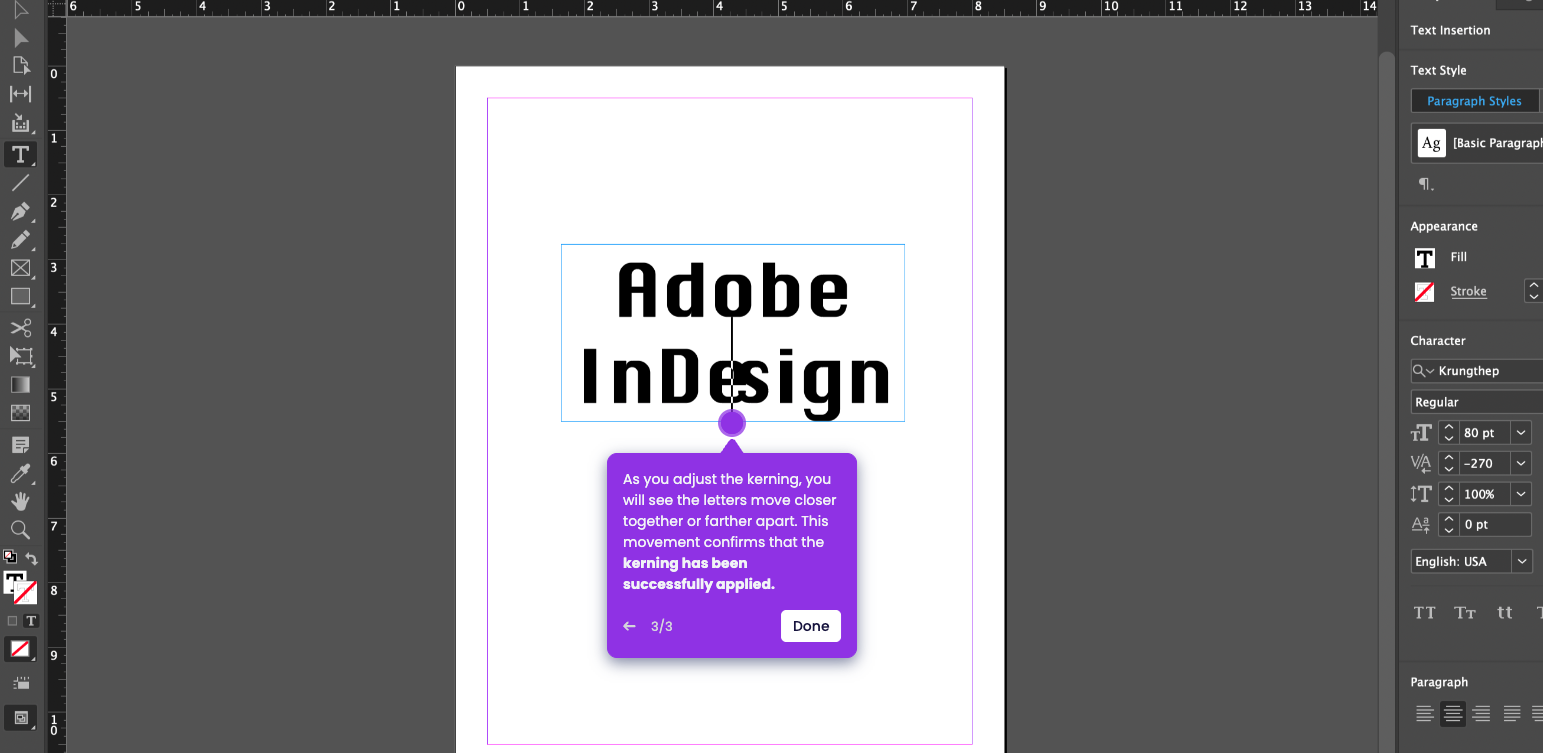
Task: Justify paragraph with last line left
Action: click(1512, 714)
